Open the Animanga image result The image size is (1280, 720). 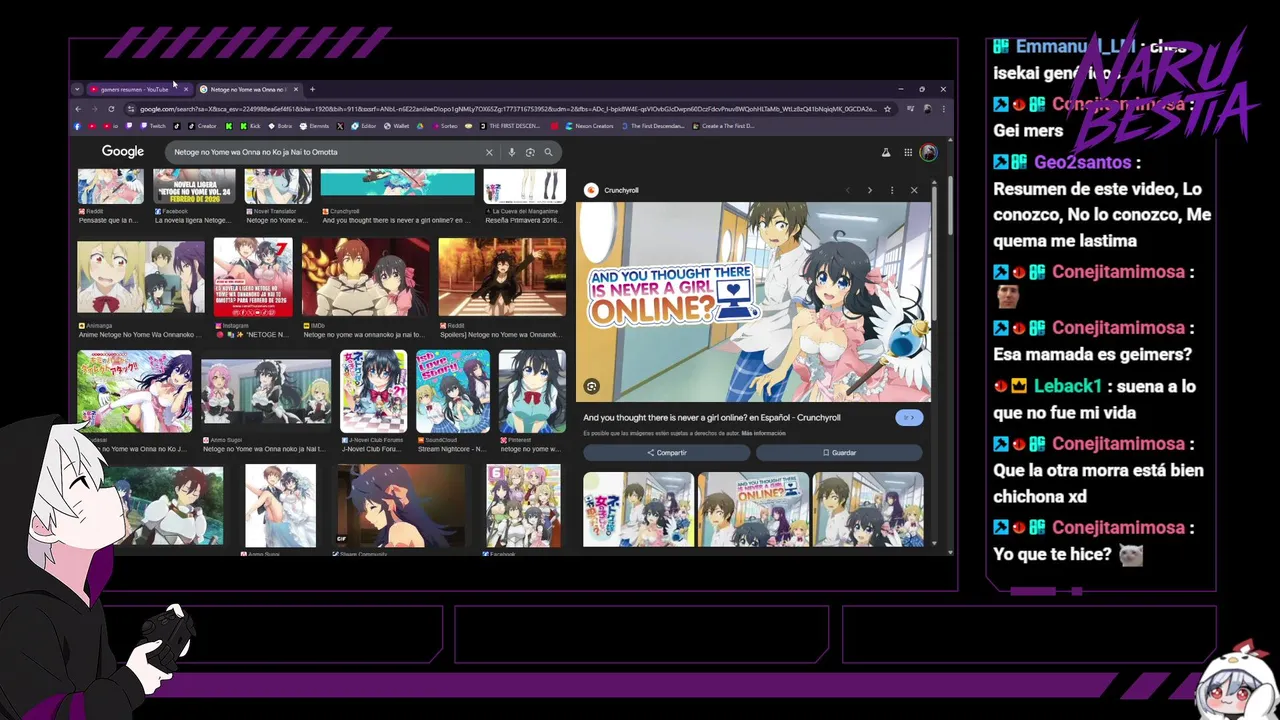coord(141,277)
